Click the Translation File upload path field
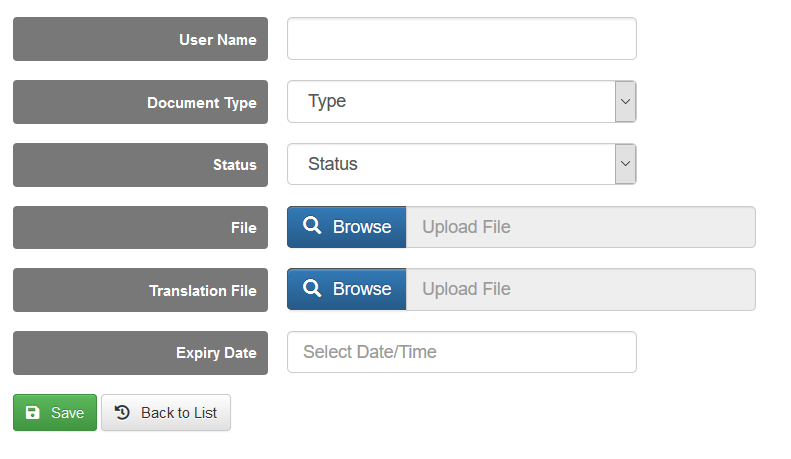 (580, 289)
